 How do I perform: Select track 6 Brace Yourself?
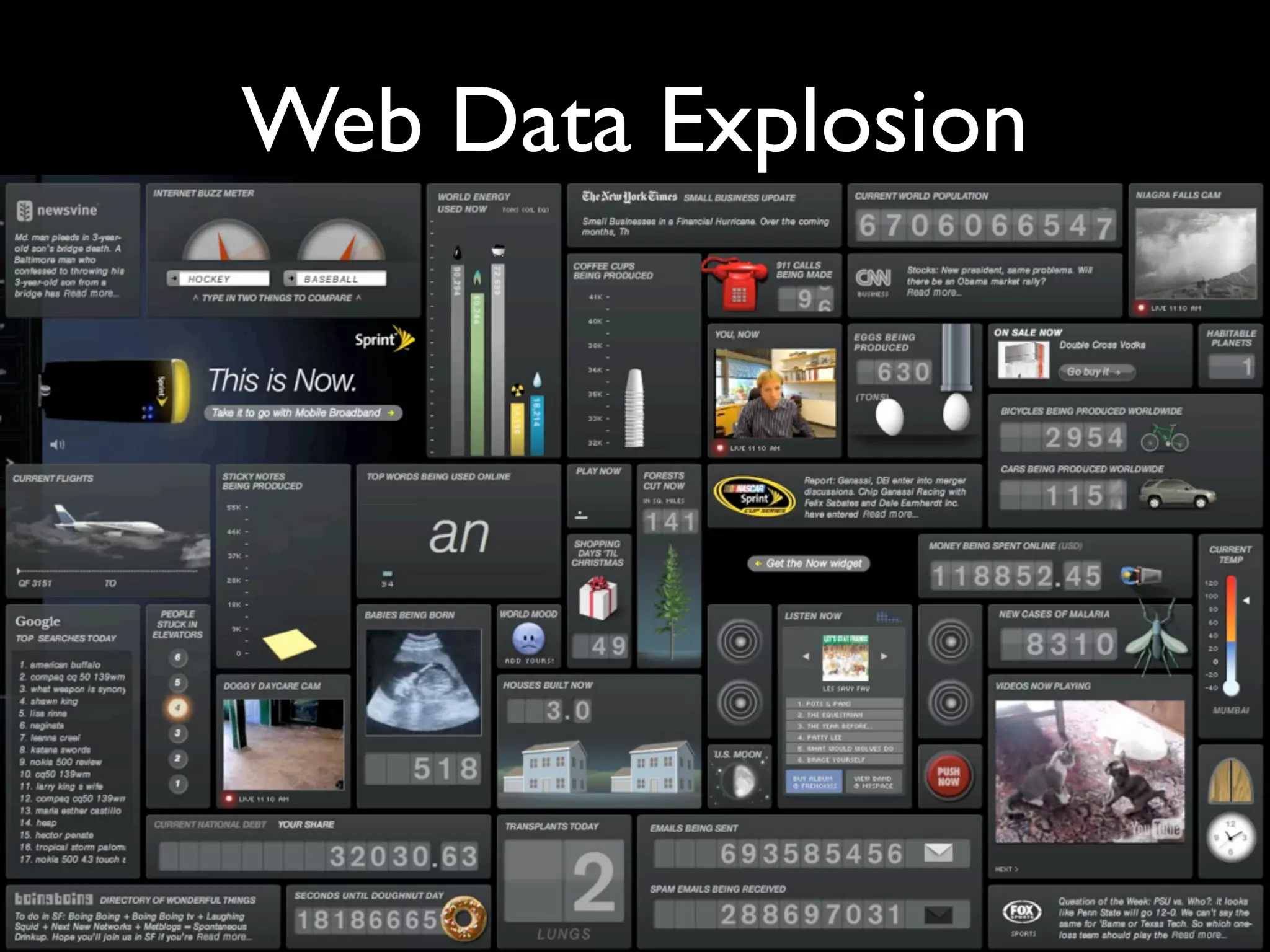(844, 759)
